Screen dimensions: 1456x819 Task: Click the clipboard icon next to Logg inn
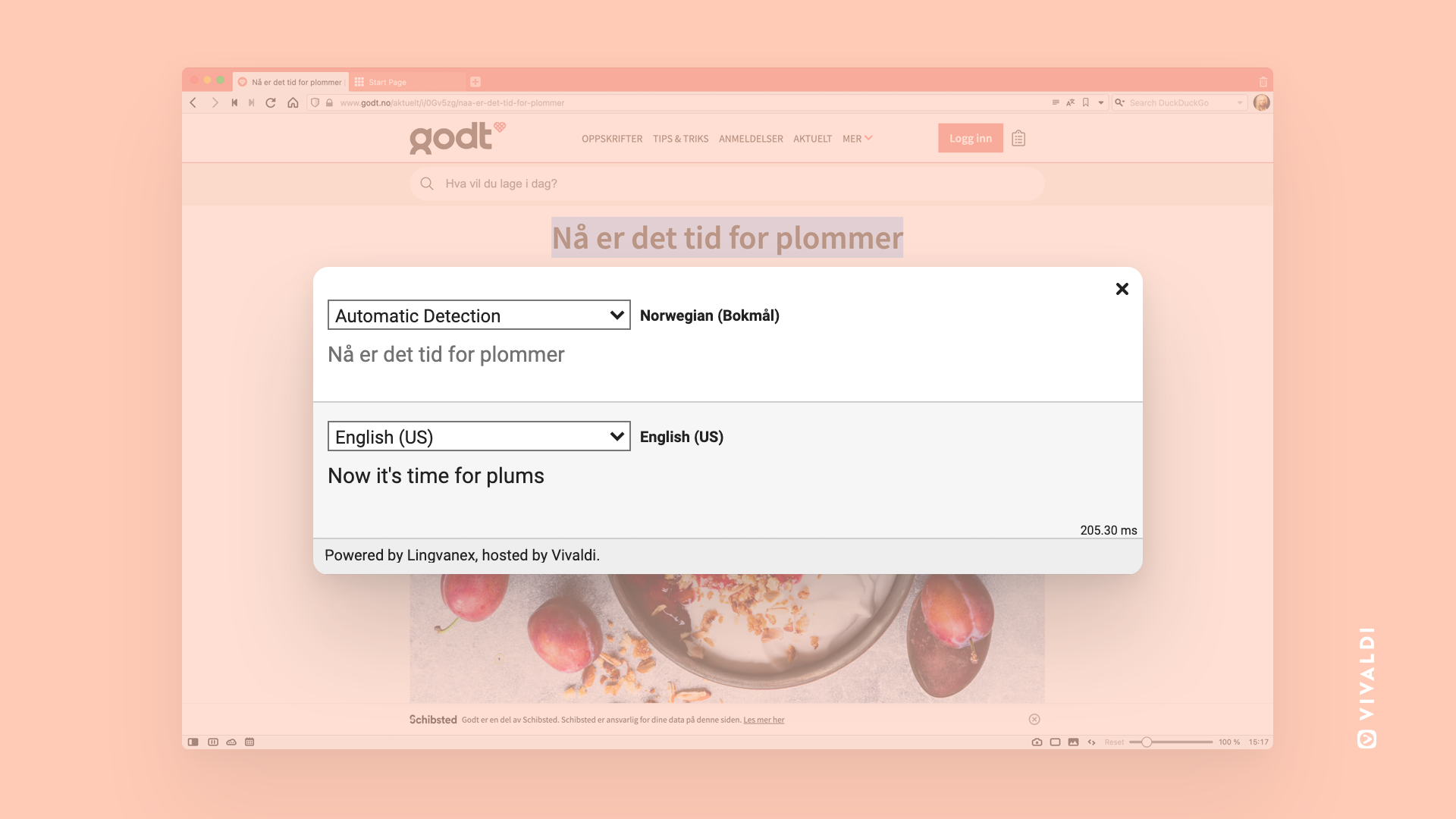(x=1018, y=138)
